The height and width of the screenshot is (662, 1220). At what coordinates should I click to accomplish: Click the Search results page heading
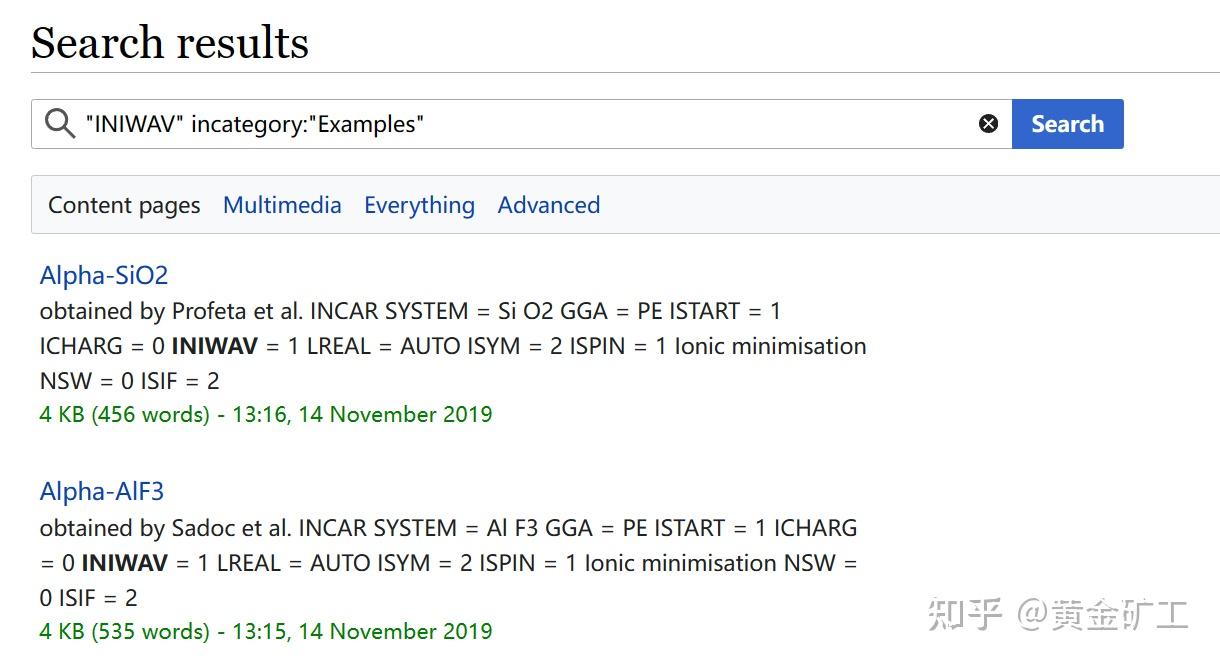coord(170,43)
